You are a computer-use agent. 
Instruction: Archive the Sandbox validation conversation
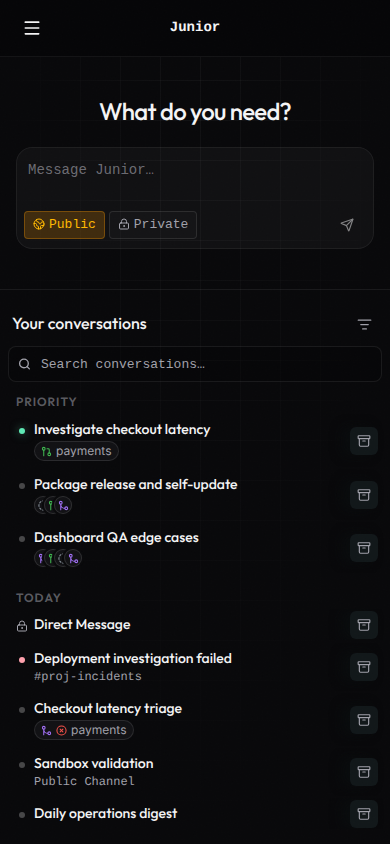tap(364, 772)
